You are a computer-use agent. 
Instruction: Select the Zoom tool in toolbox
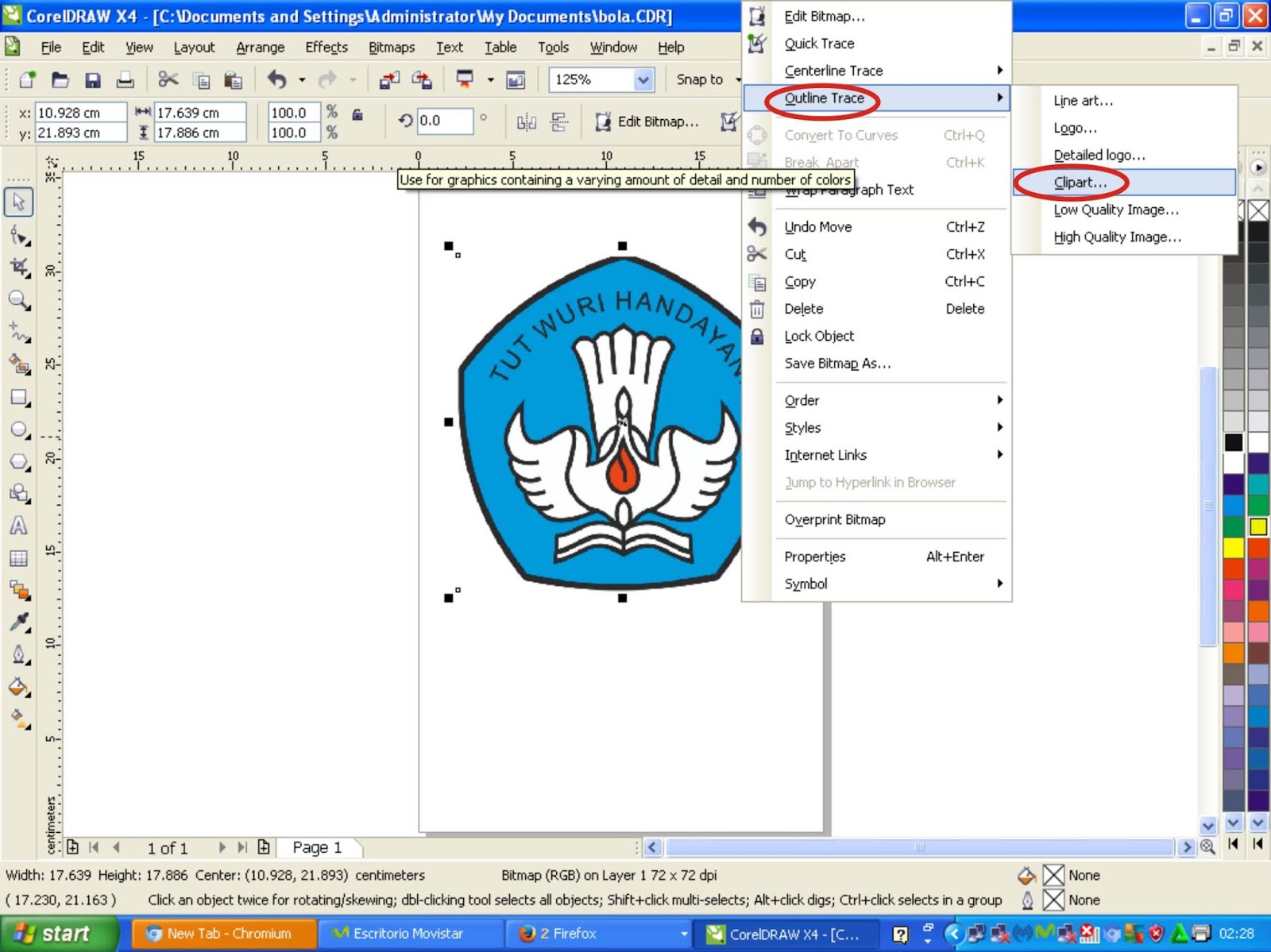pyautogui.click(x=18, y=300)
